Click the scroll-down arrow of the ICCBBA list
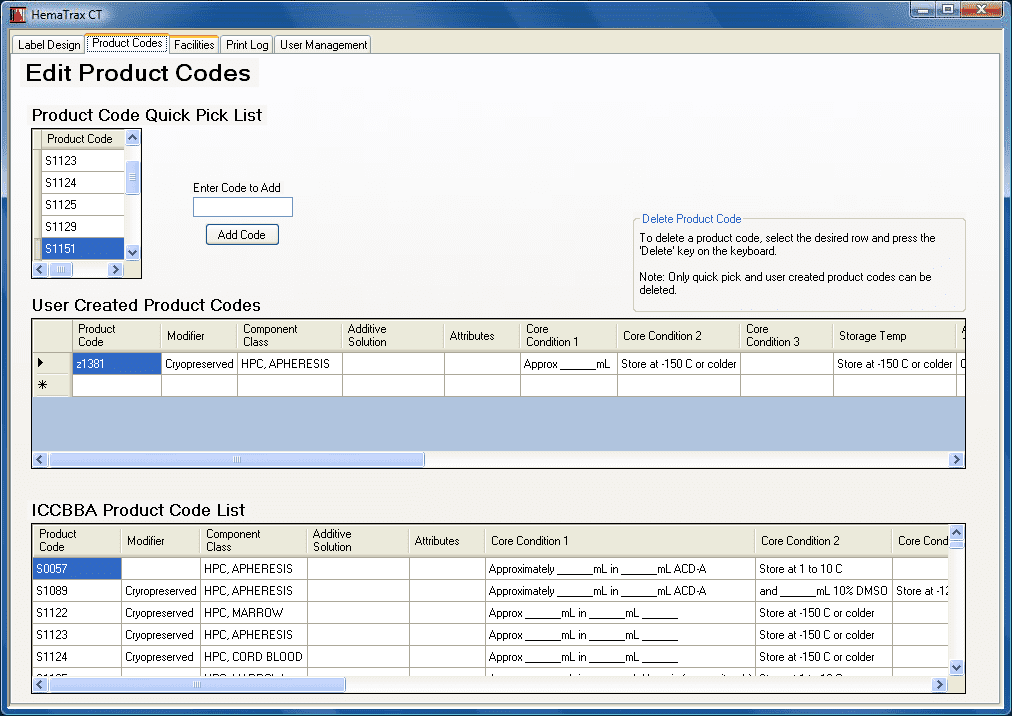The height and width of the screenshot is (716, 1012). click(x=956, y=667)
